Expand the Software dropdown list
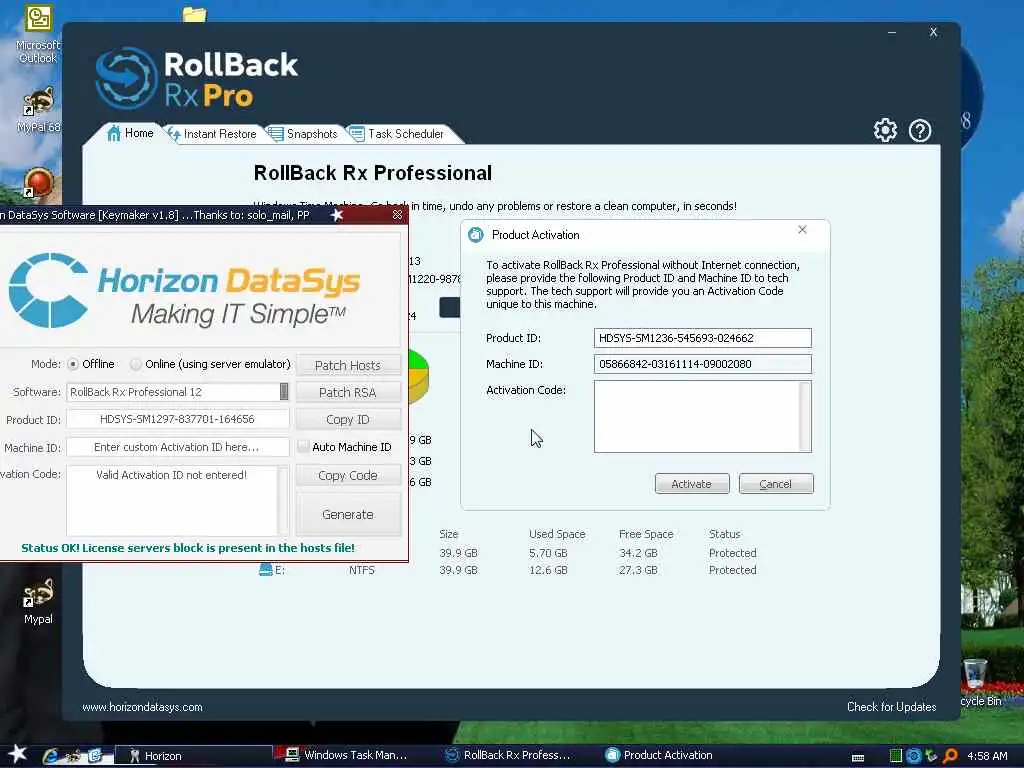Screen dimensions: 1024x768 pos(283,391)
